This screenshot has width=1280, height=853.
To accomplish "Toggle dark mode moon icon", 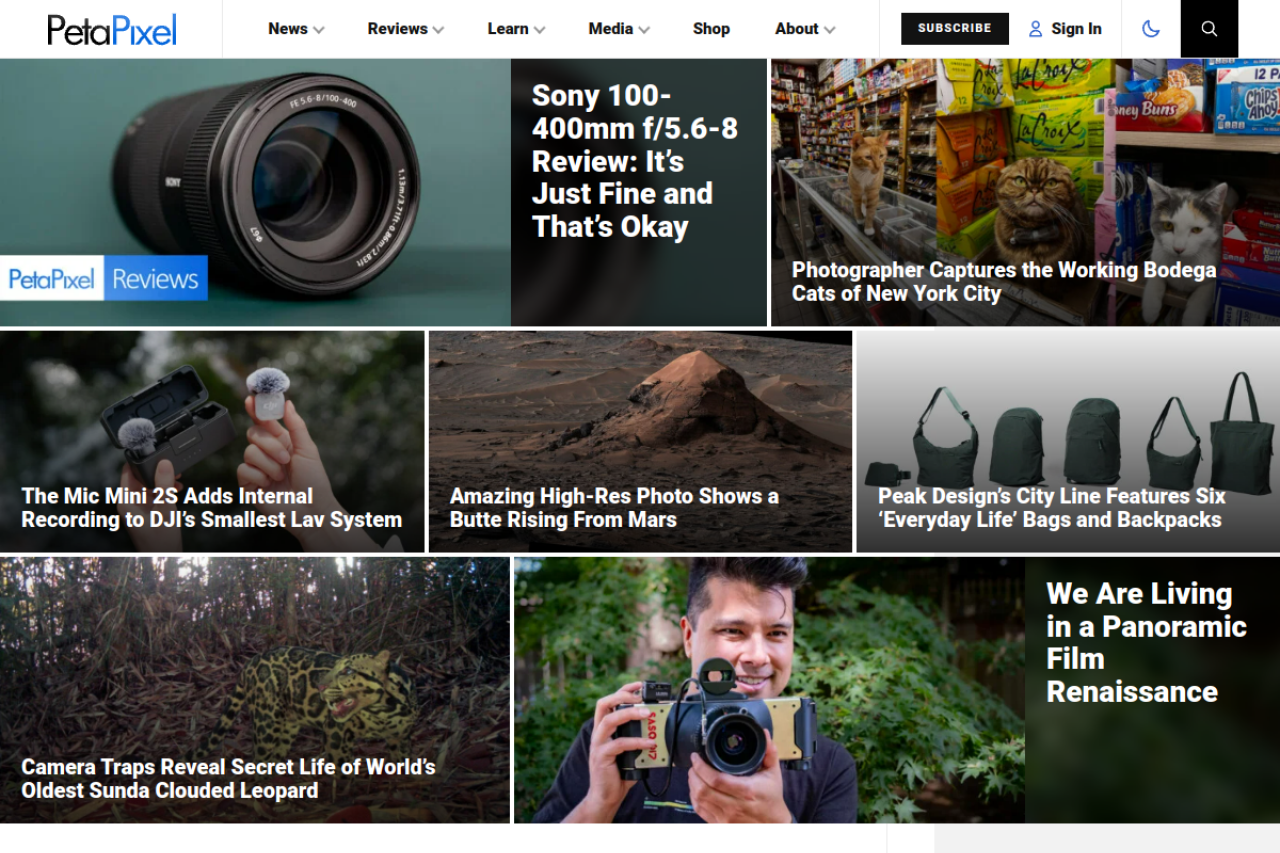I will (x=1151, y=29).
